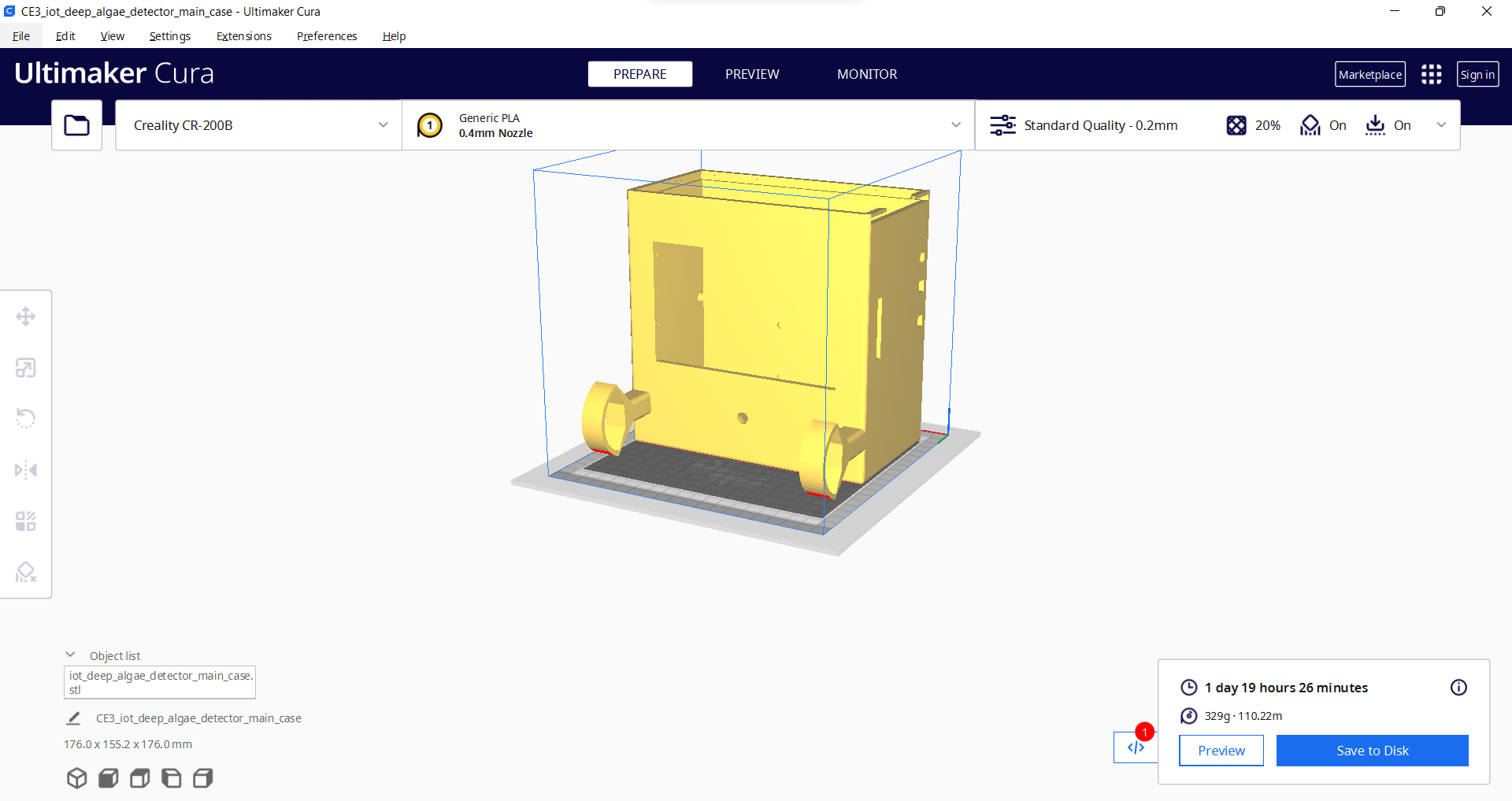This screenshot has height=801, width=1512.
Task: Minimize the Cura window
Action: [1395, 11]
